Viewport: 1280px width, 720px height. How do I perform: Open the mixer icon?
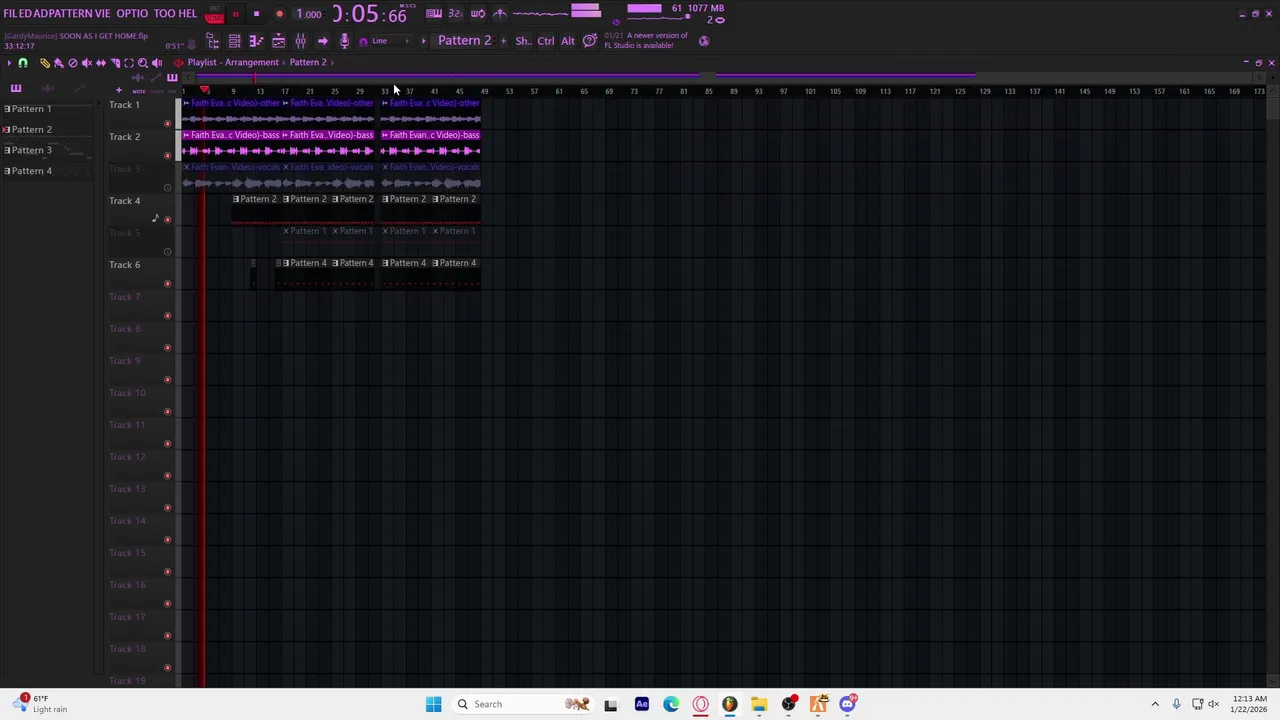pyautogui.click(x=300, y=41)
